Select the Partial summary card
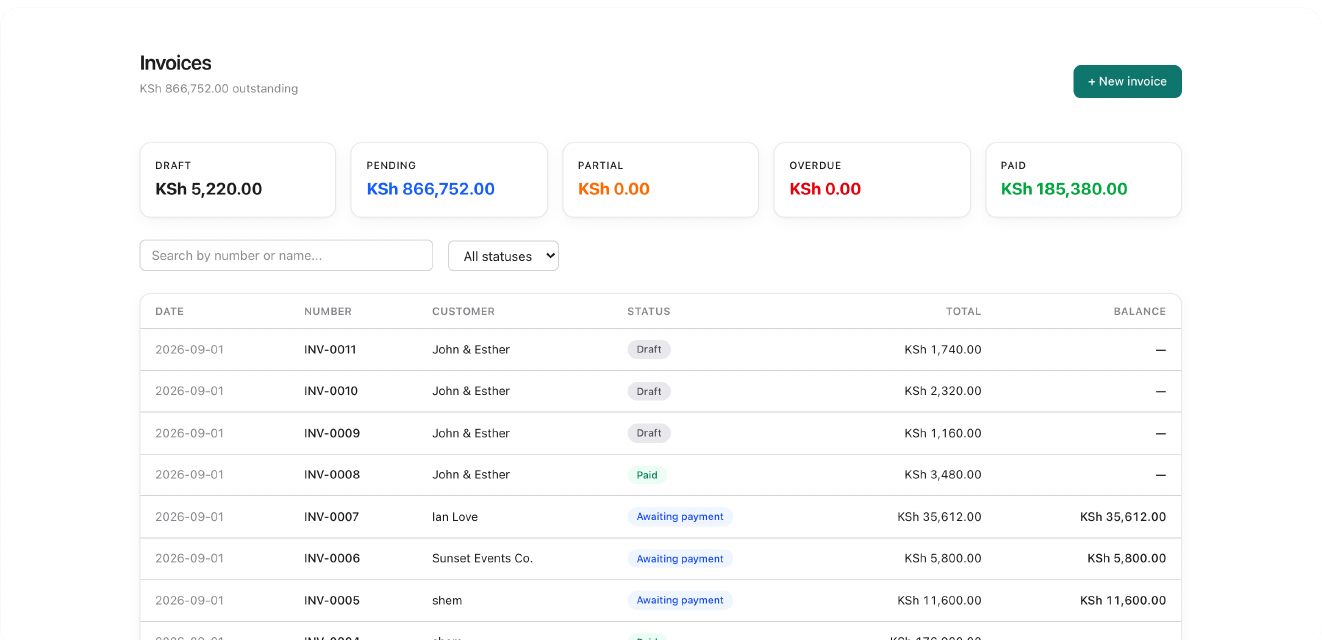 (x=661, y=180)
